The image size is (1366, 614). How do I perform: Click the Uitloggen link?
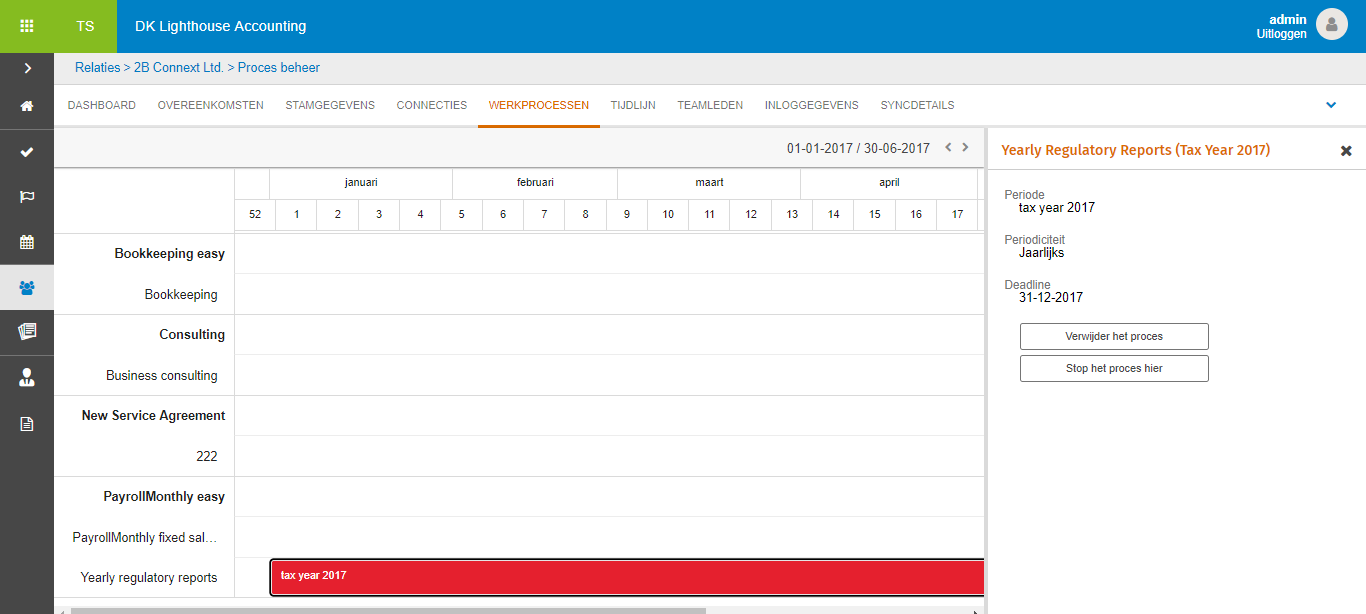(1281, 34)
